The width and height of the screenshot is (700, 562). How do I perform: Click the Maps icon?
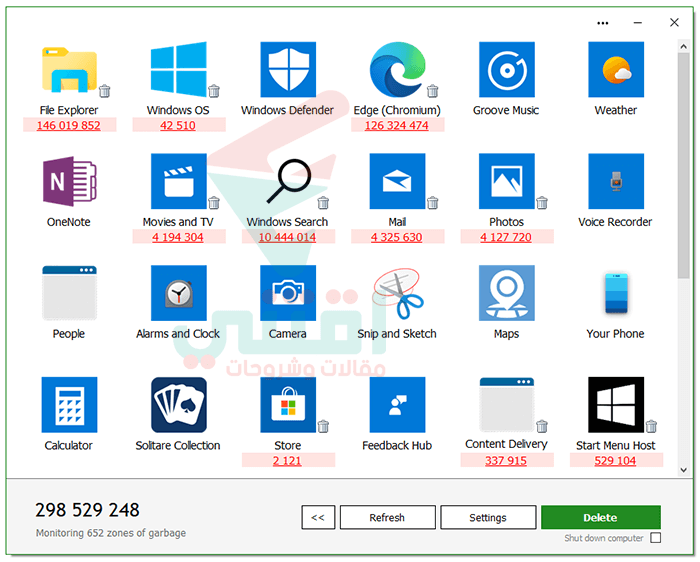507,293
